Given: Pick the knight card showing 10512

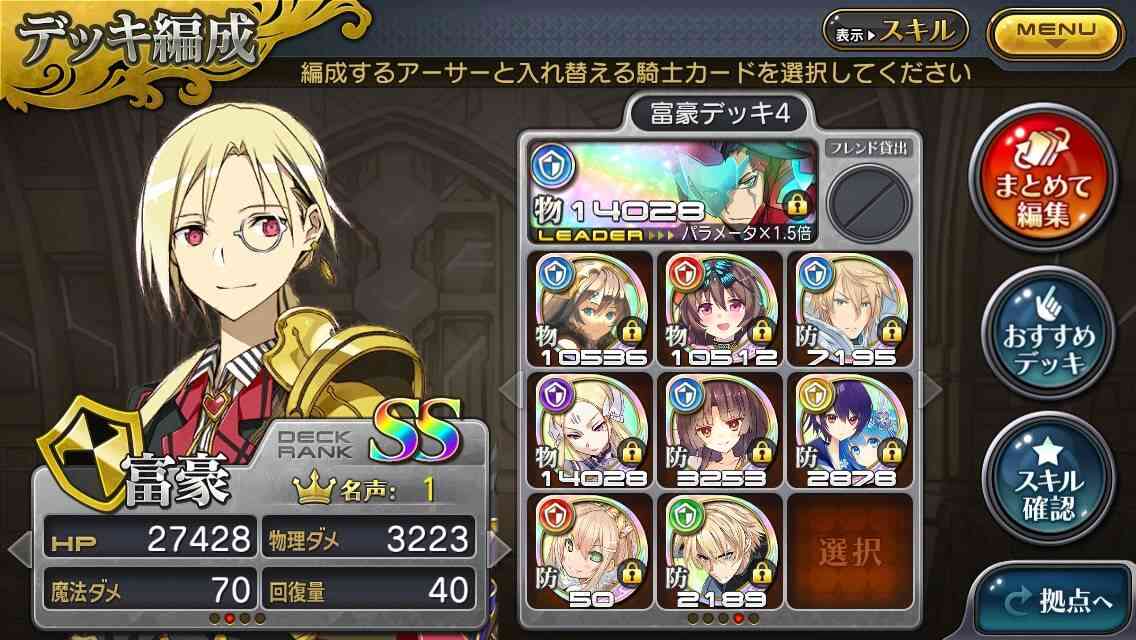Looking at the screenshot, I should point(719,309).
